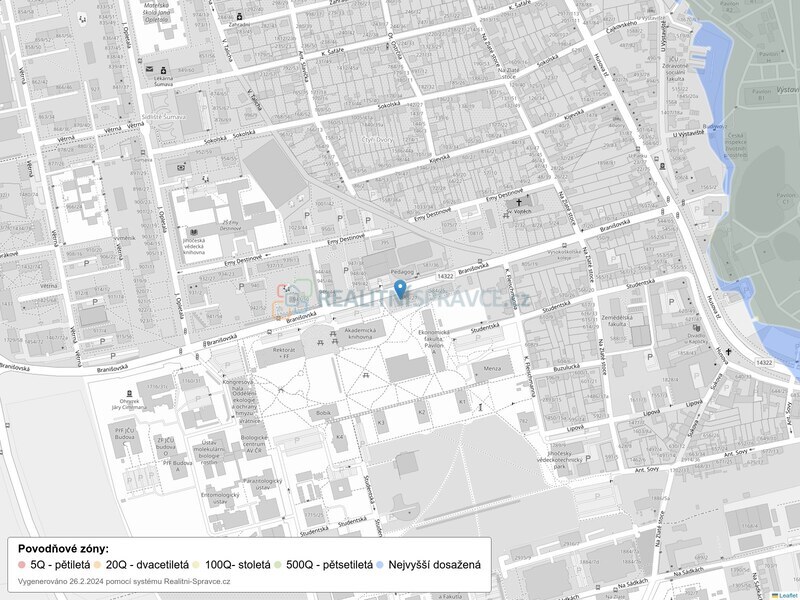
Task: Click the blue location pin marker
Action: tap(400, 289)
